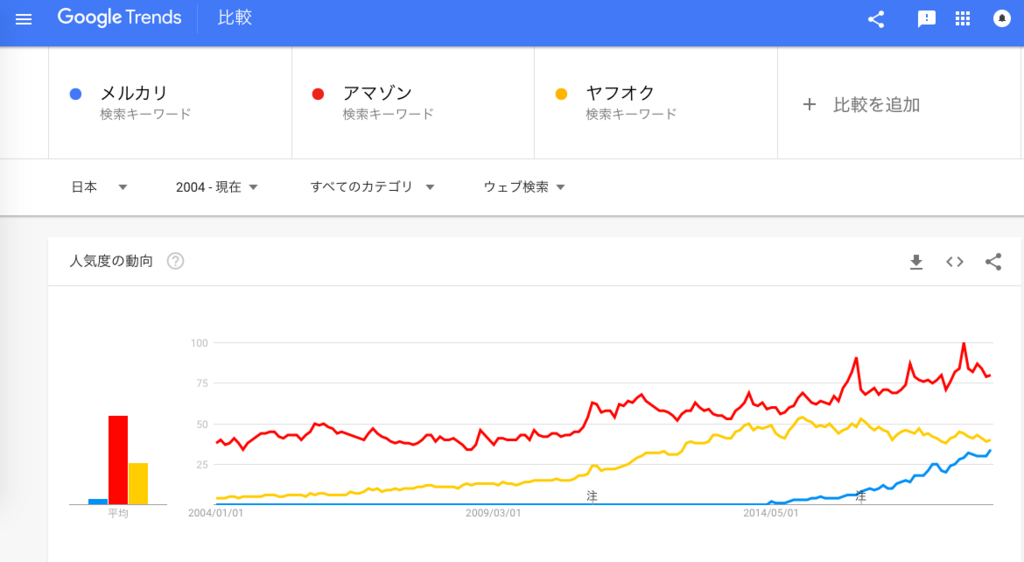Expand the 日本 region dropdown
This screenshot has width=1024, height=562.
99,187
